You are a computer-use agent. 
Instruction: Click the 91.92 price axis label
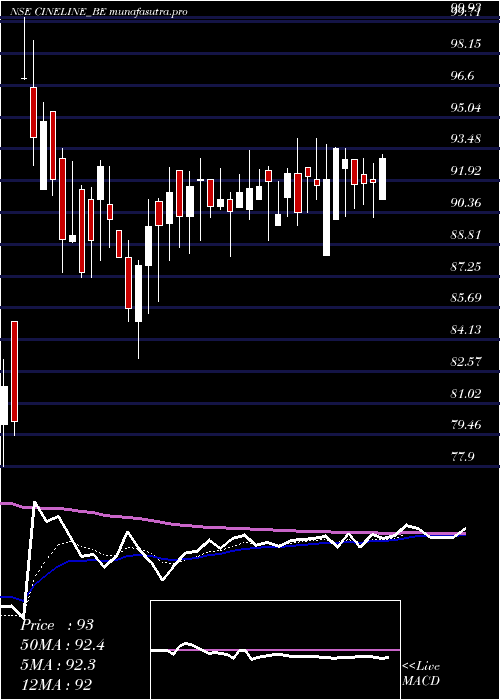(467, 171)
